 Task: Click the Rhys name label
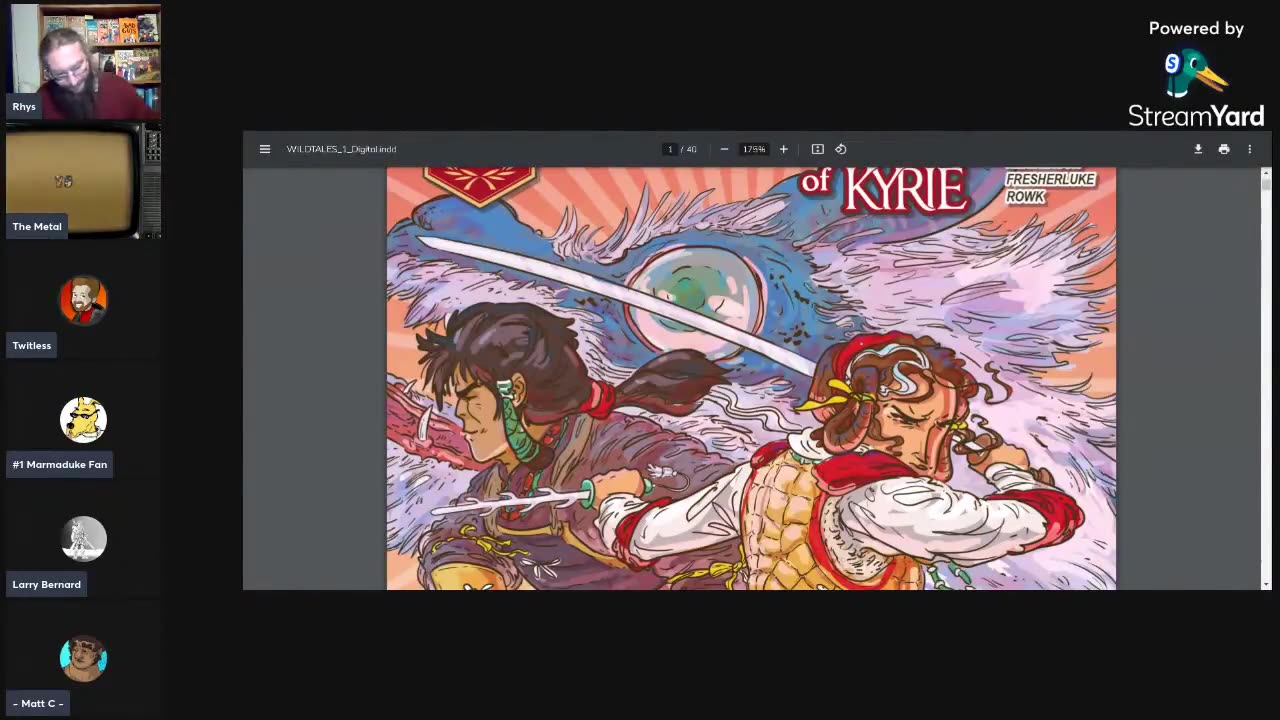(24, 106)
